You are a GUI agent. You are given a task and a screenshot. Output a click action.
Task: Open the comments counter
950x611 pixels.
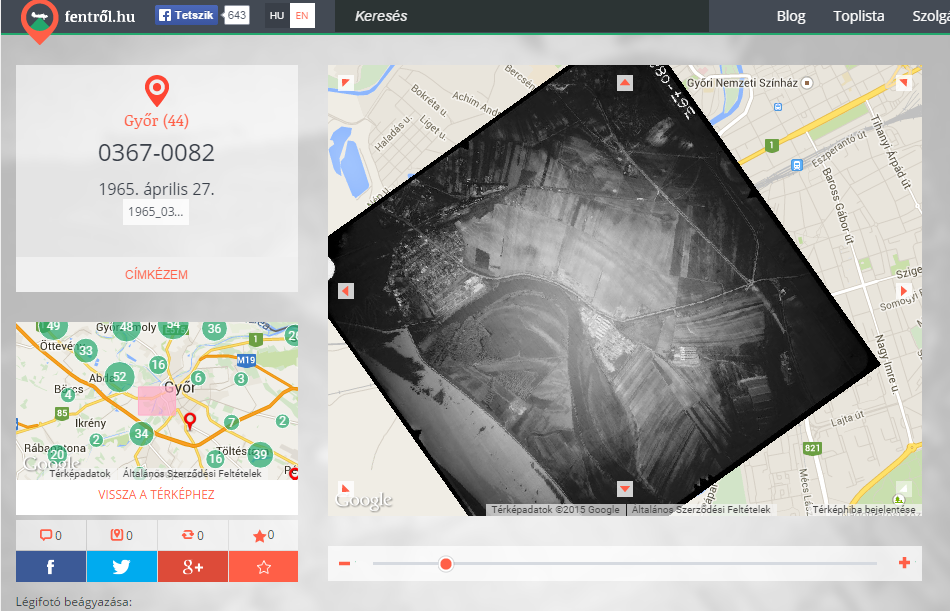point(51,535)
